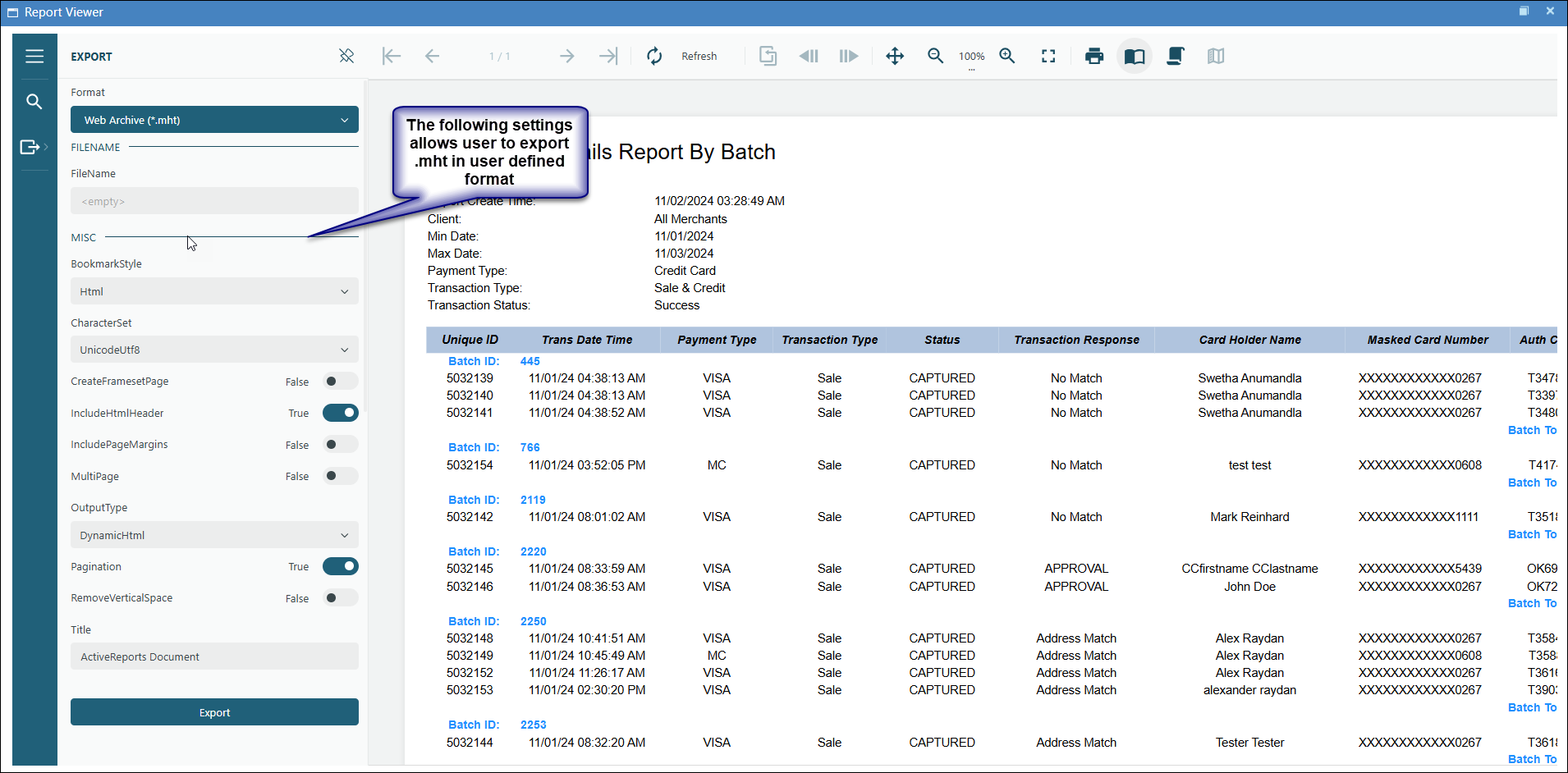Click Batch ID 2220 link

[533, 551]
